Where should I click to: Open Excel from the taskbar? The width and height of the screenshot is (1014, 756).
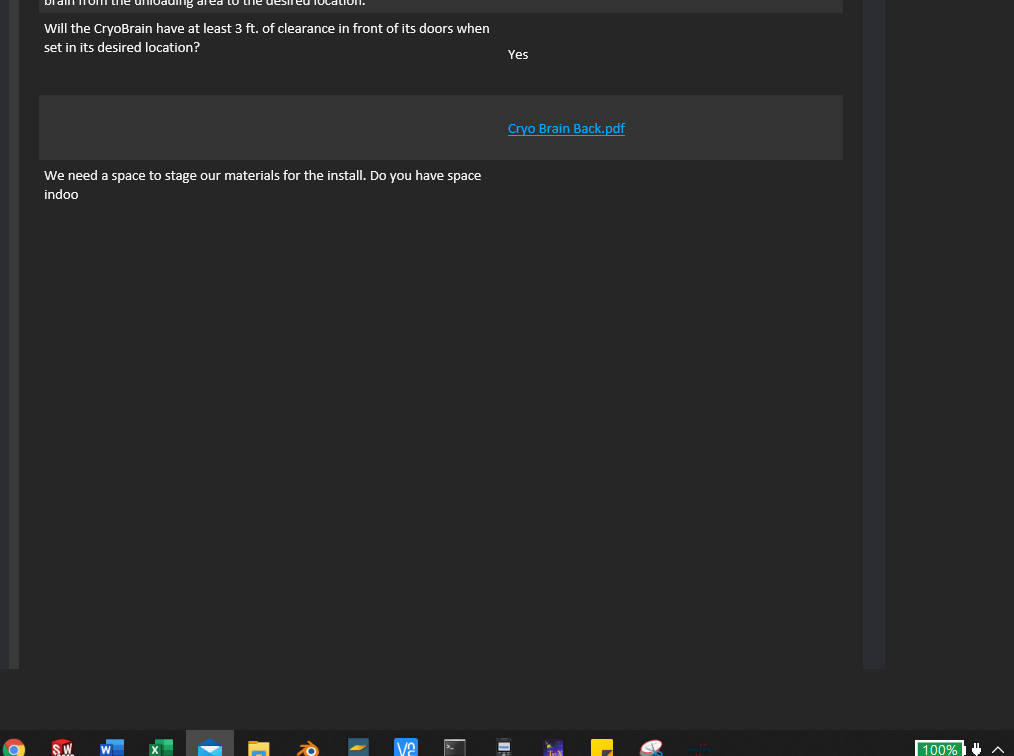[x=160, y=748]
